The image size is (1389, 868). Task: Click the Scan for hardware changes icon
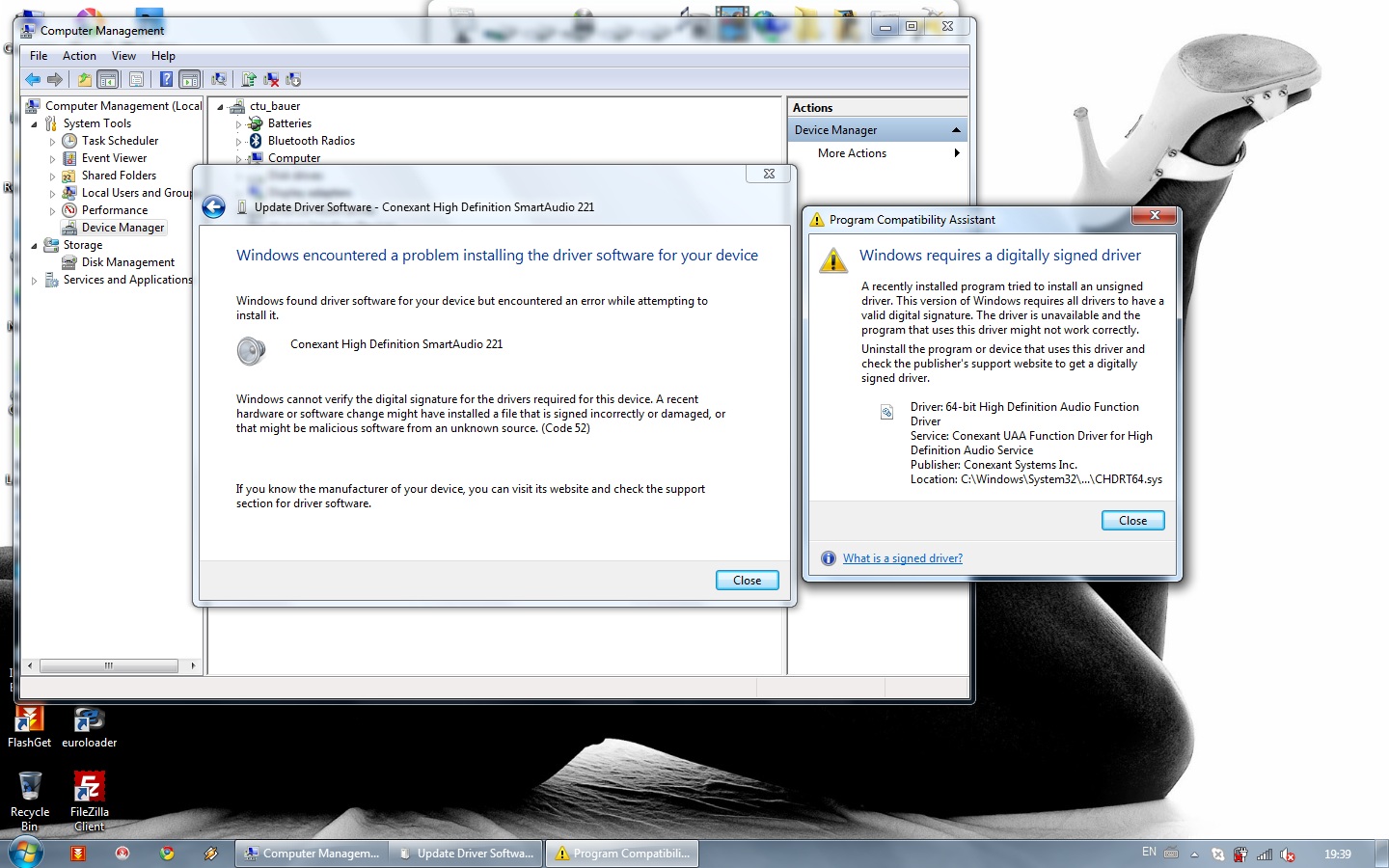pos(219,79)
